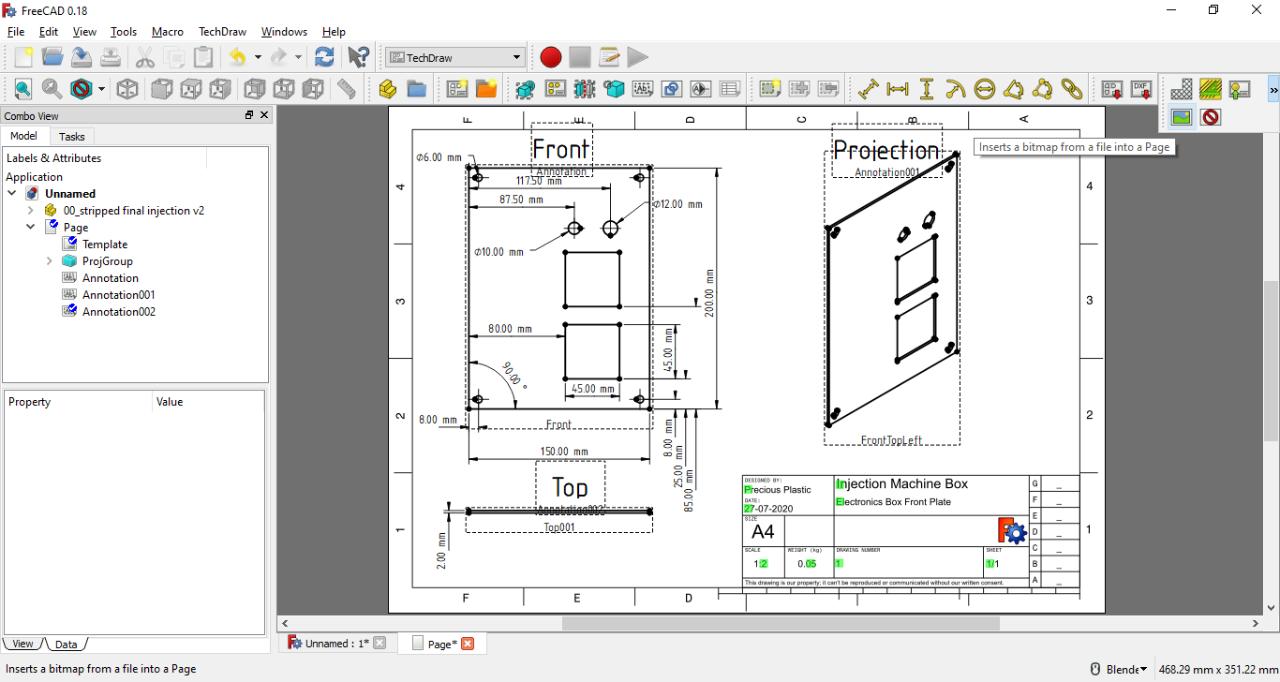
Task: Click the Insert Annotation icon
Action: [642, 90]
